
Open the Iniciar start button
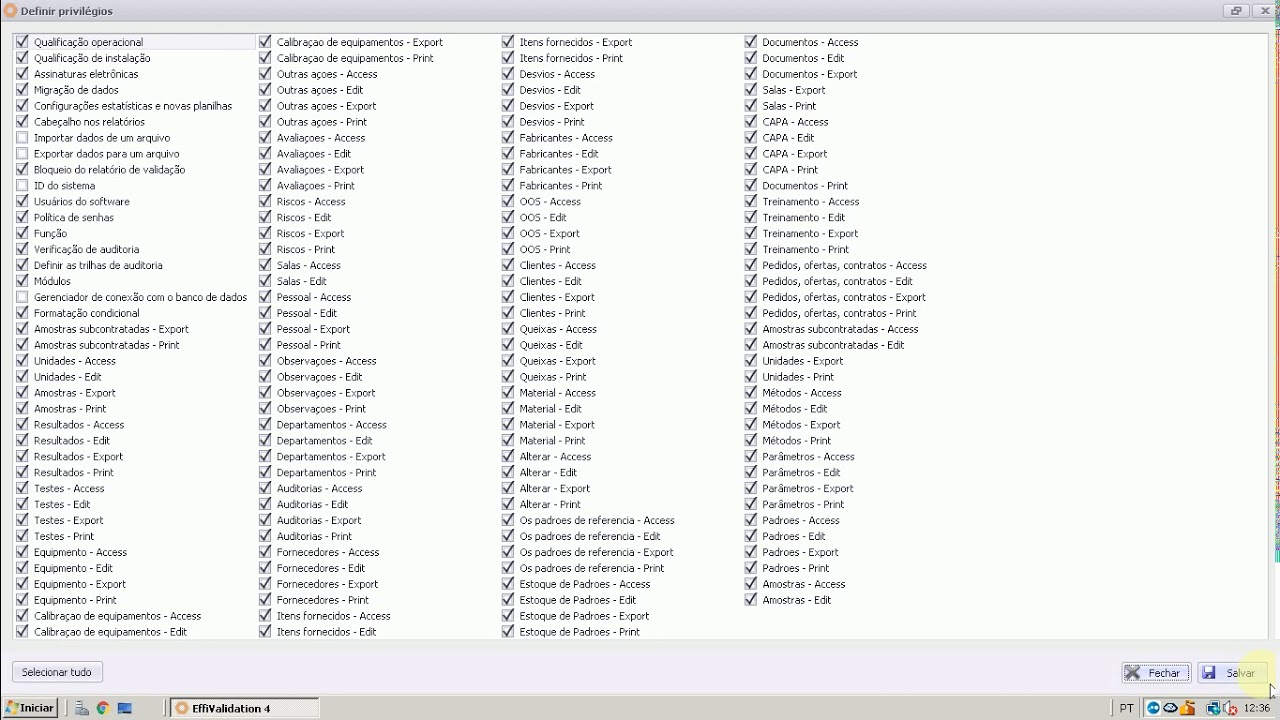[x=29, y=708]
